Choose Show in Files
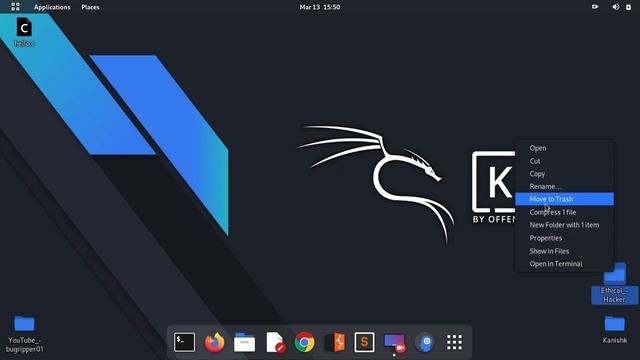The image size is (640, 360). tap(564, 251)
